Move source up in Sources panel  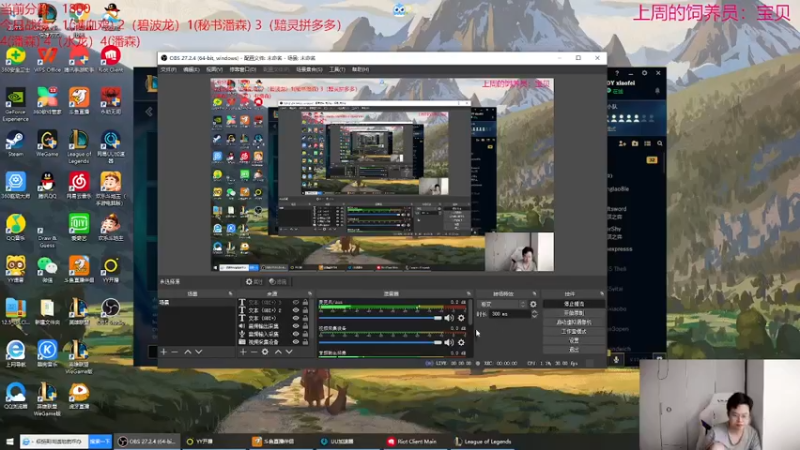278,352
